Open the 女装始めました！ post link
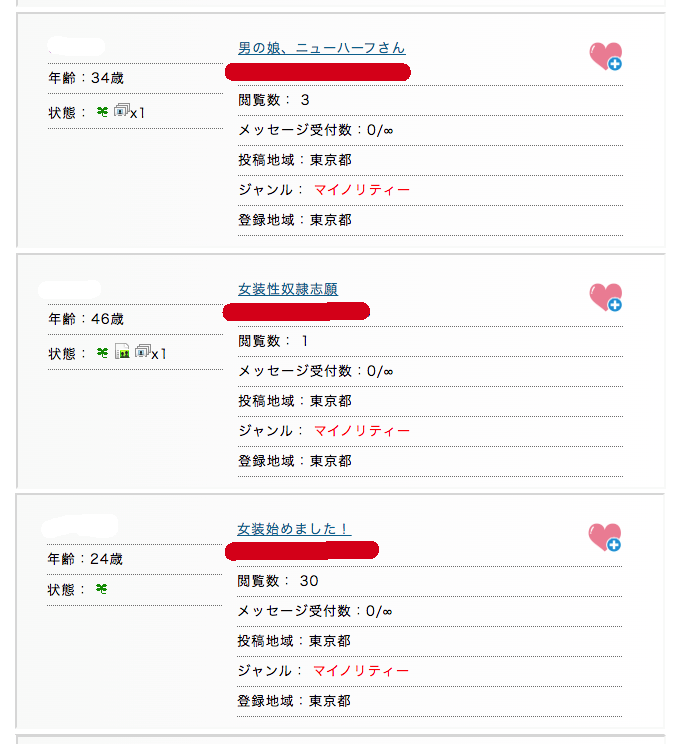Image resolution: width=693 pixels, height=744 pixels. (x=294, y=529)
